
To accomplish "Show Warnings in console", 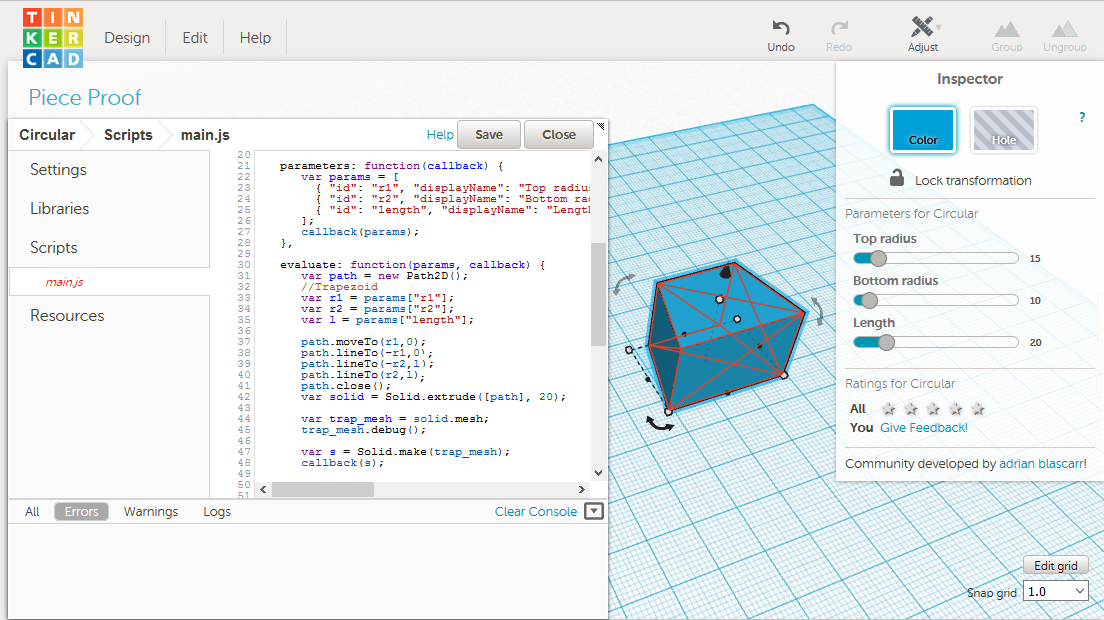I will click(151, 512).
